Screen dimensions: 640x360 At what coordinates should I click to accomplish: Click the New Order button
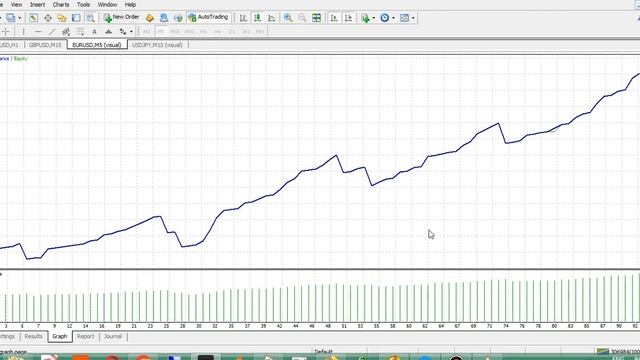tap(121, 17)
